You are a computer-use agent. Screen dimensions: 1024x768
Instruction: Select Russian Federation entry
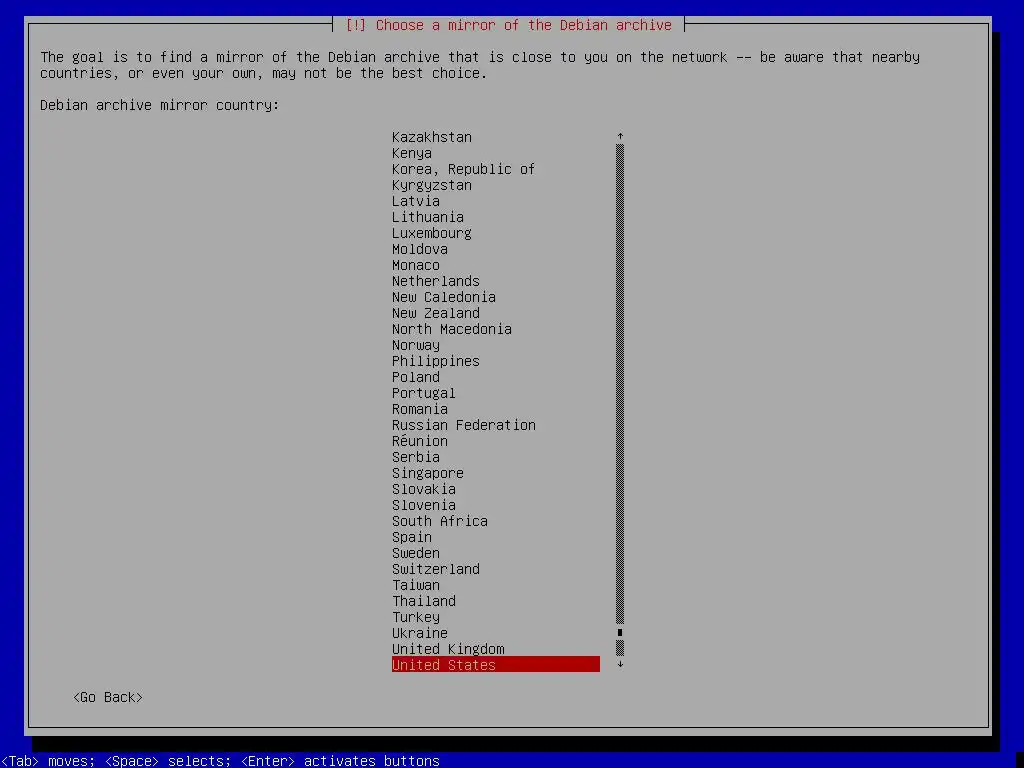click(x=464, y=425)
